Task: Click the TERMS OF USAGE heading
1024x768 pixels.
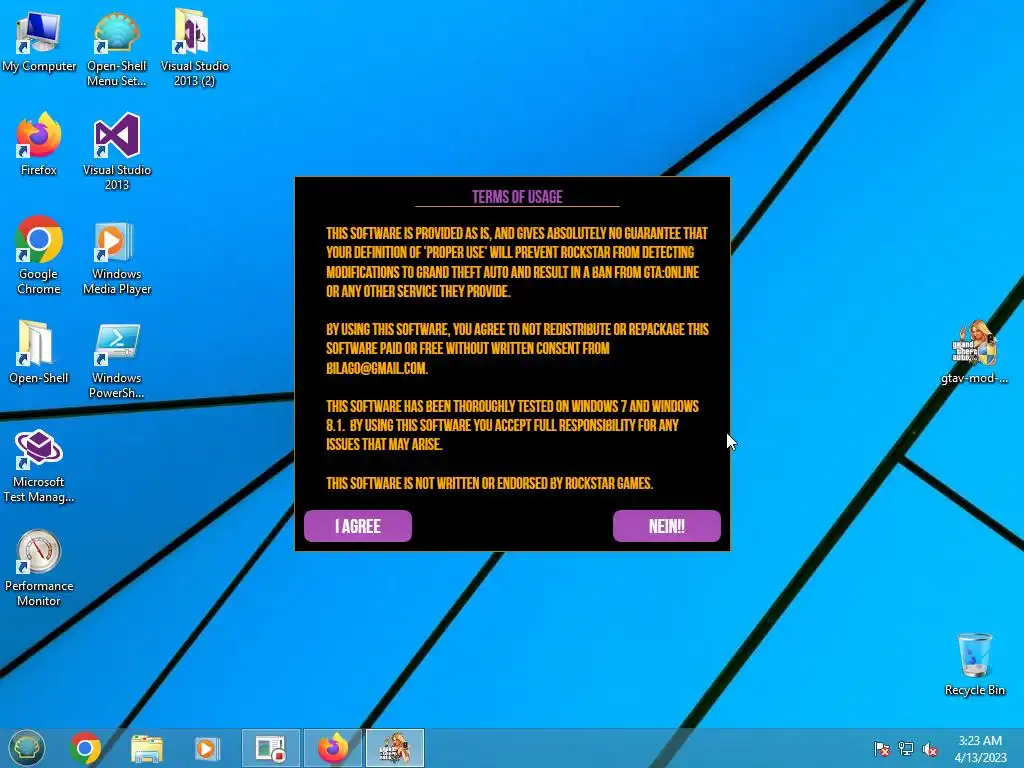Action: tap(517, 197)
